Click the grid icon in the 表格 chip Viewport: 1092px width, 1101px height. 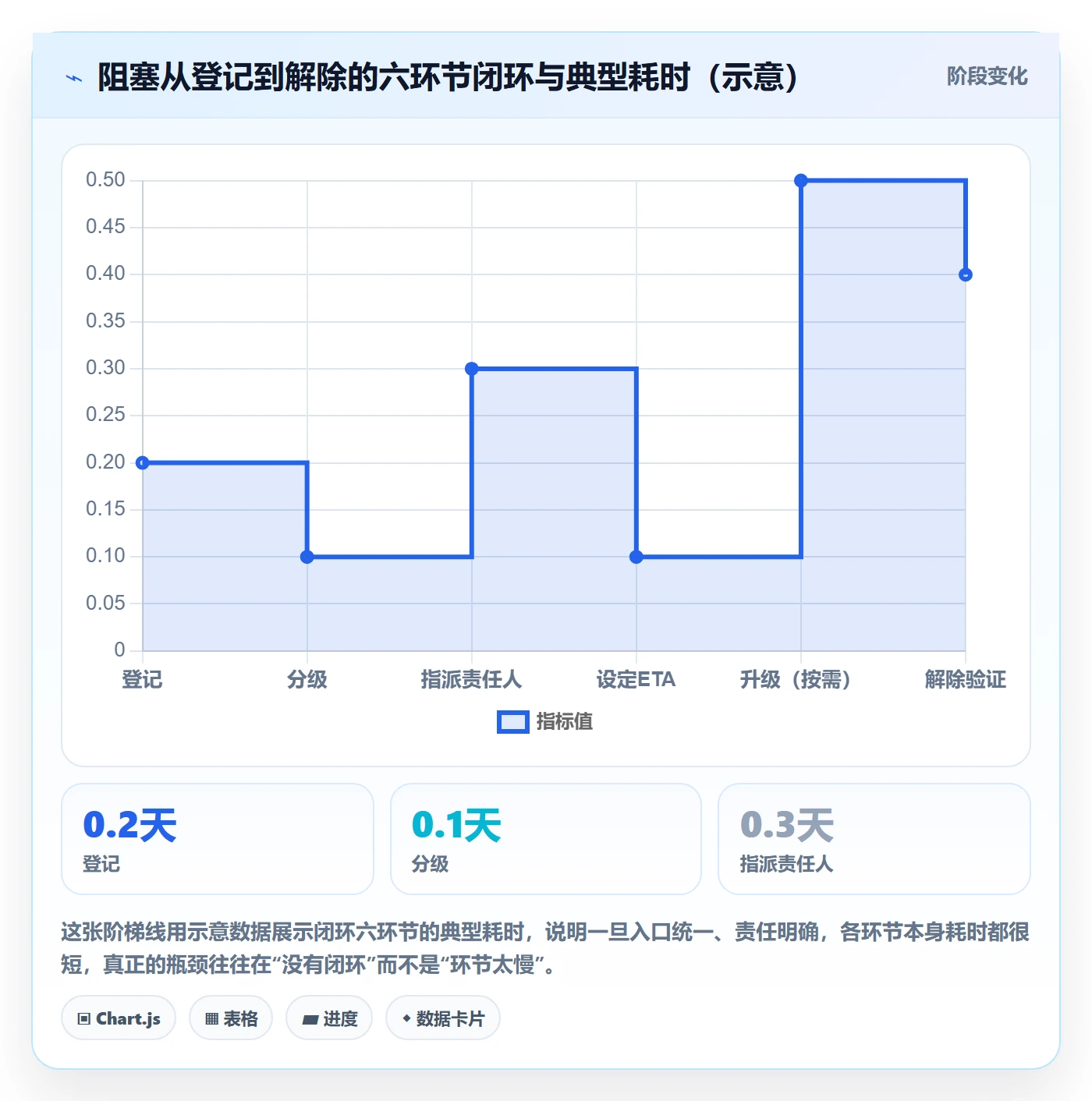tap(211, 1018)
